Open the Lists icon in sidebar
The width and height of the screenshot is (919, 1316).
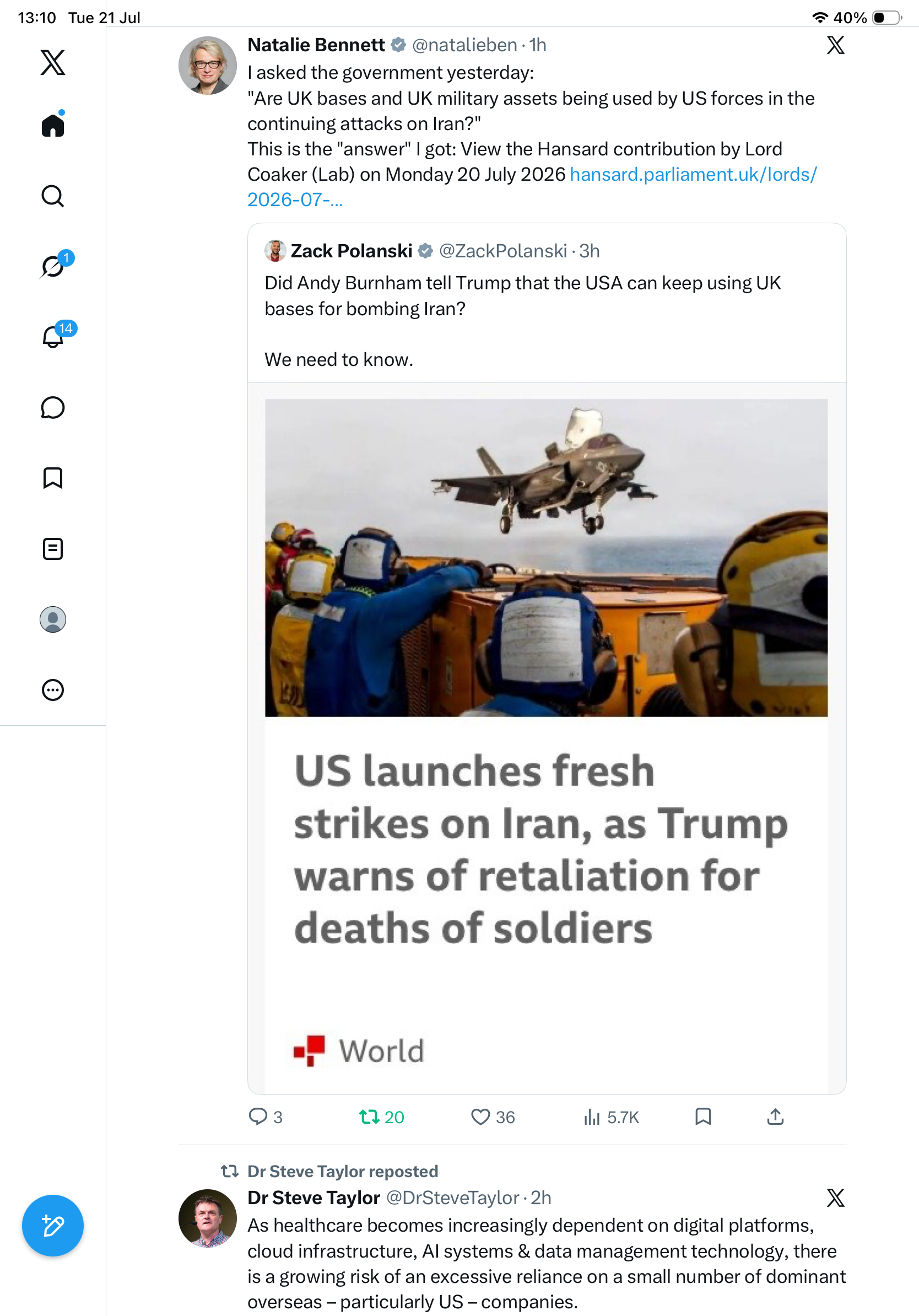[53, 548]
